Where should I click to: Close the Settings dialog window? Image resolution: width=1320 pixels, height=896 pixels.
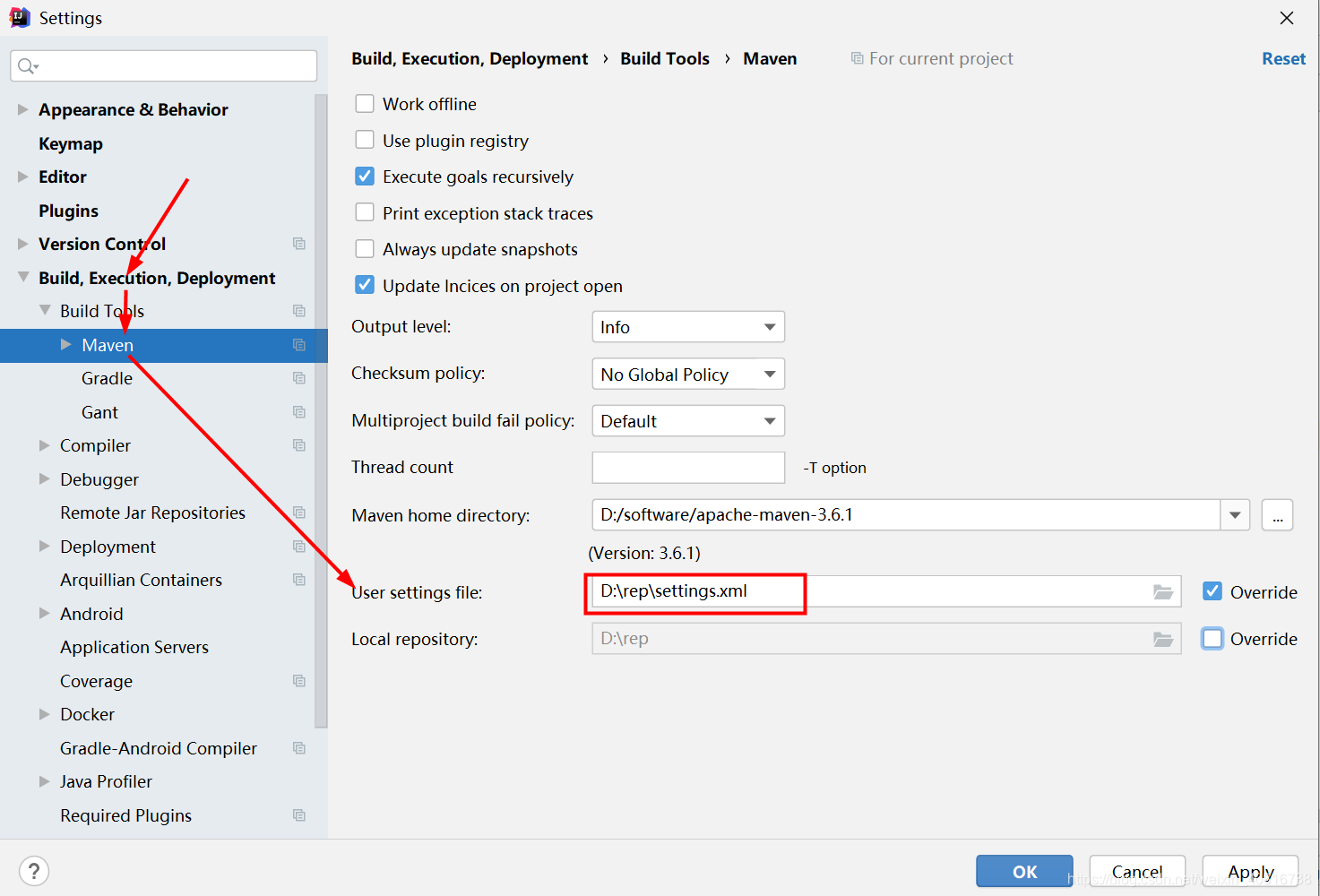point(1287,18)
